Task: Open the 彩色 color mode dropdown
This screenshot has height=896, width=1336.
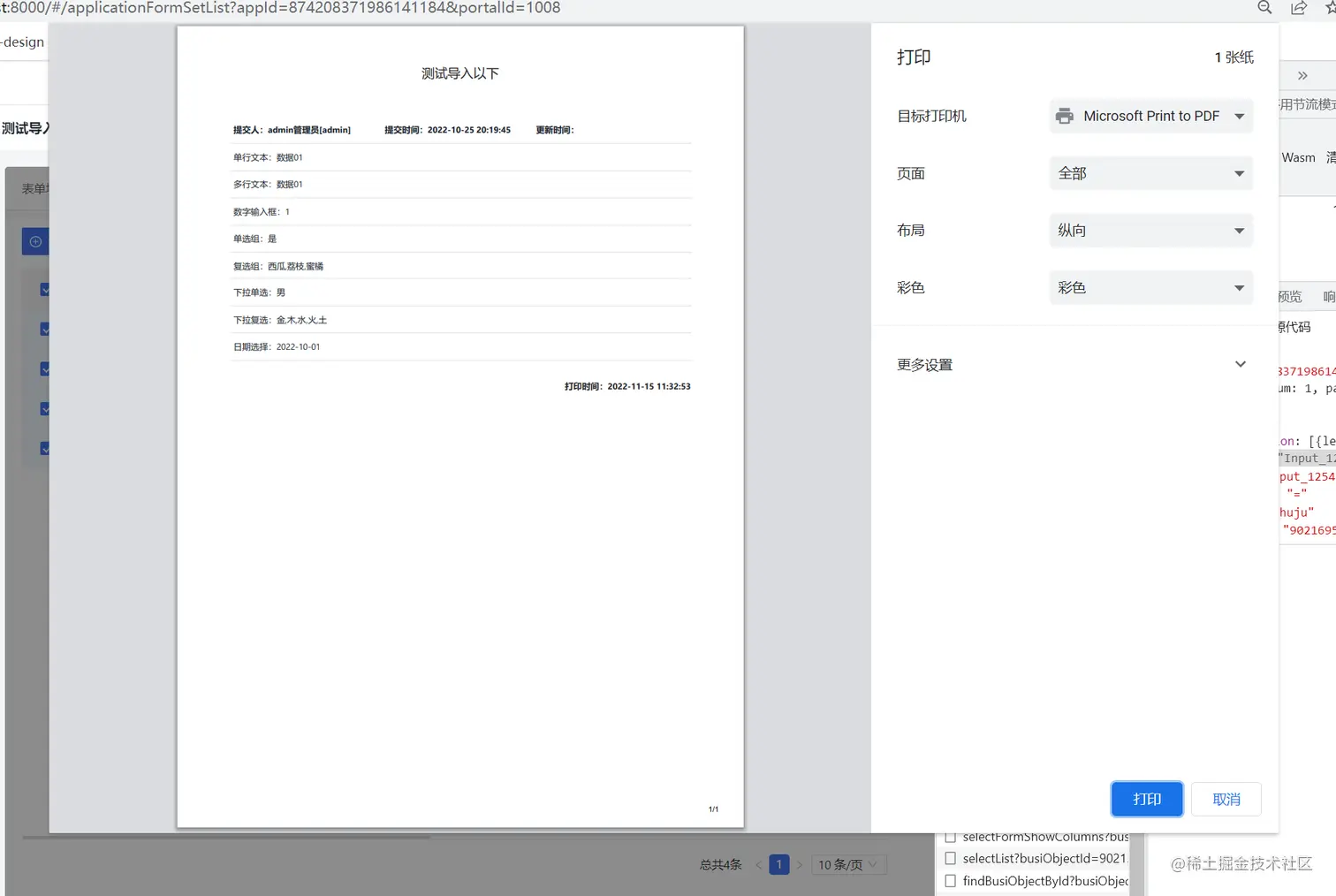Action: [x=1151, y=287]
